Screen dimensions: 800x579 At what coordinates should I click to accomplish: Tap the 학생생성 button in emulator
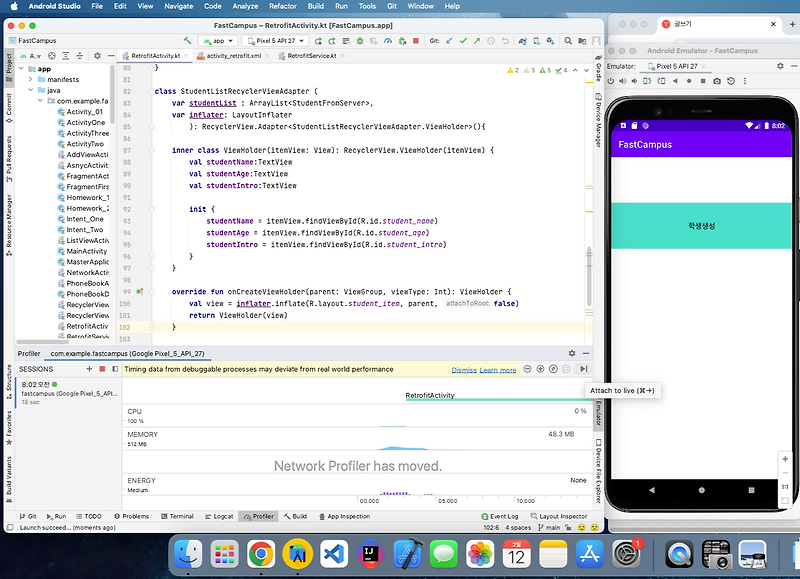701,225
